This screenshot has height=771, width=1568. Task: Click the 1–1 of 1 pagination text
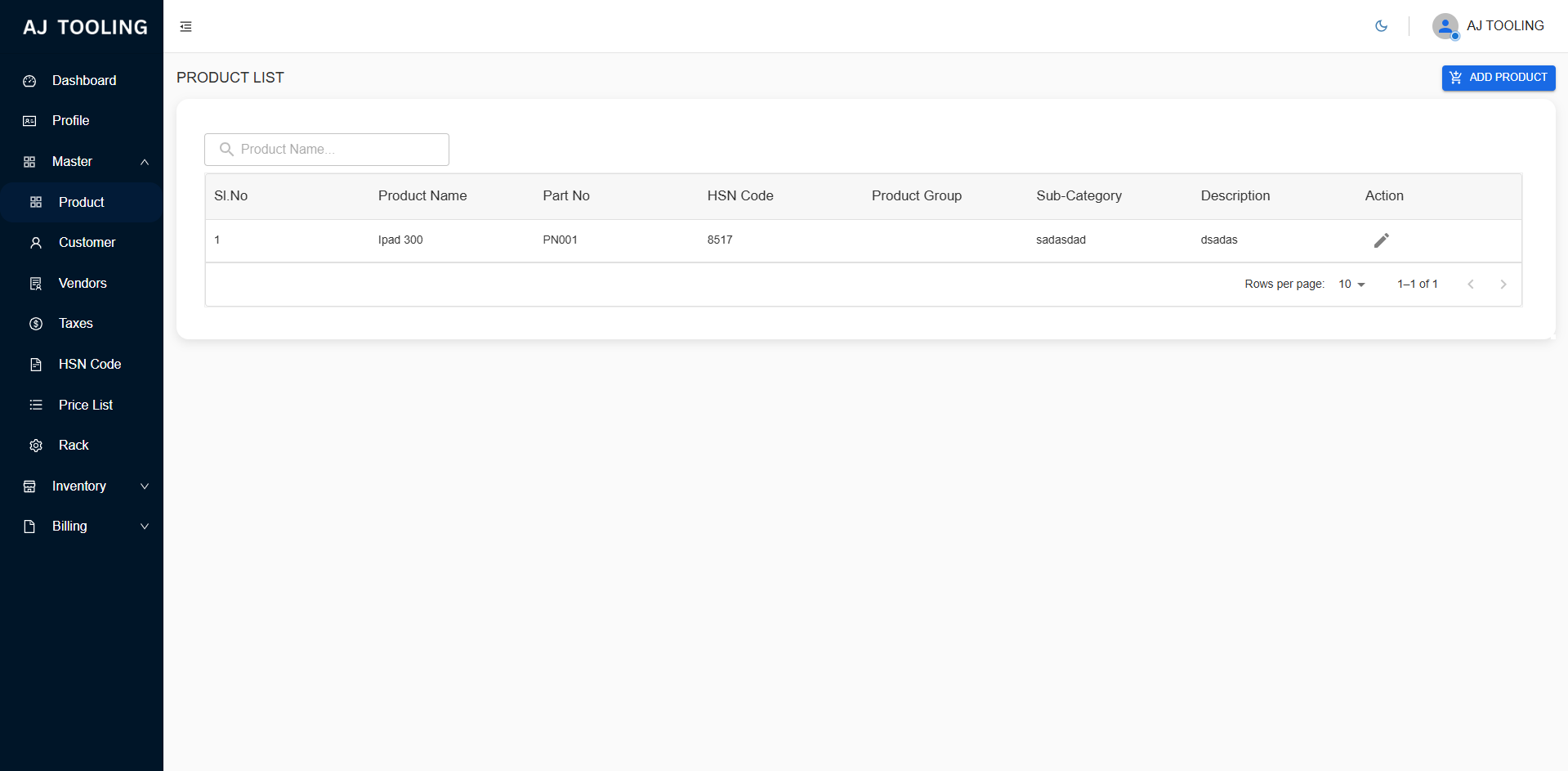pyautogui.click(x=1417, y=284)
